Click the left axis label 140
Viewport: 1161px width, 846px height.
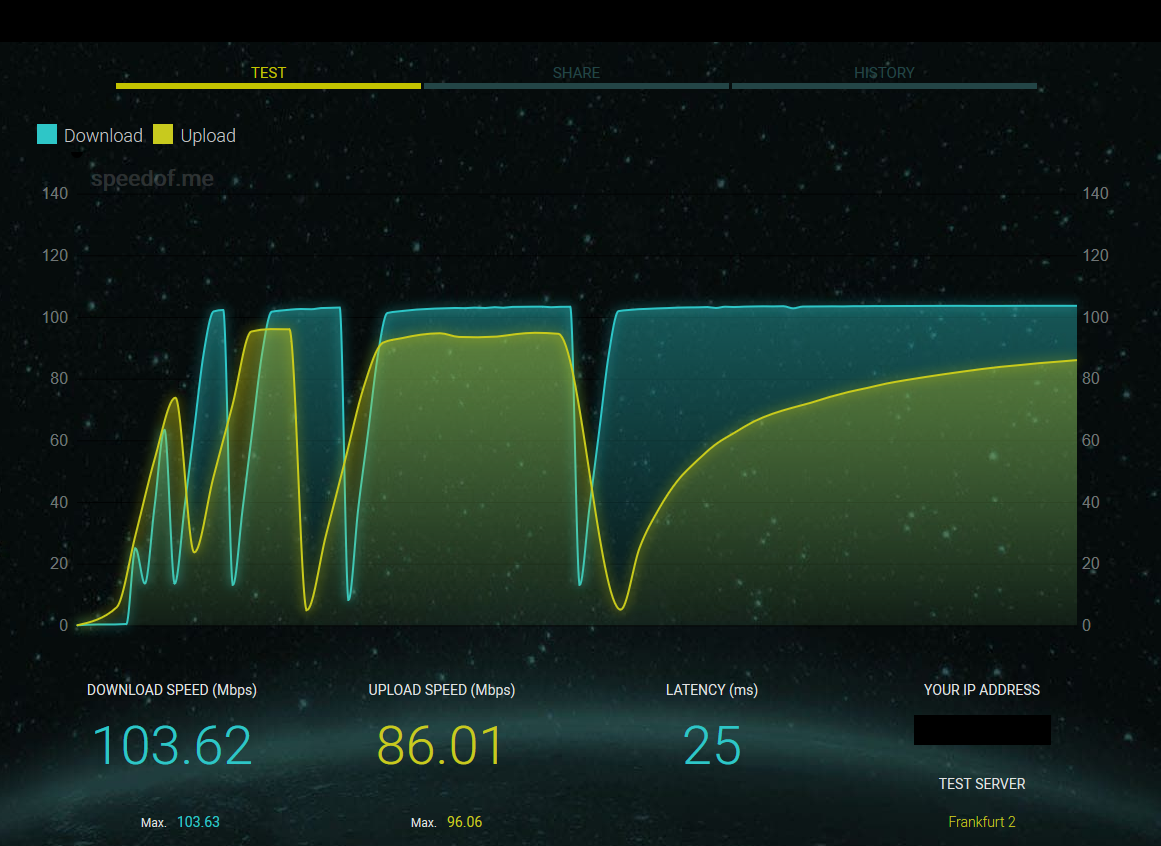click(55, 194)
